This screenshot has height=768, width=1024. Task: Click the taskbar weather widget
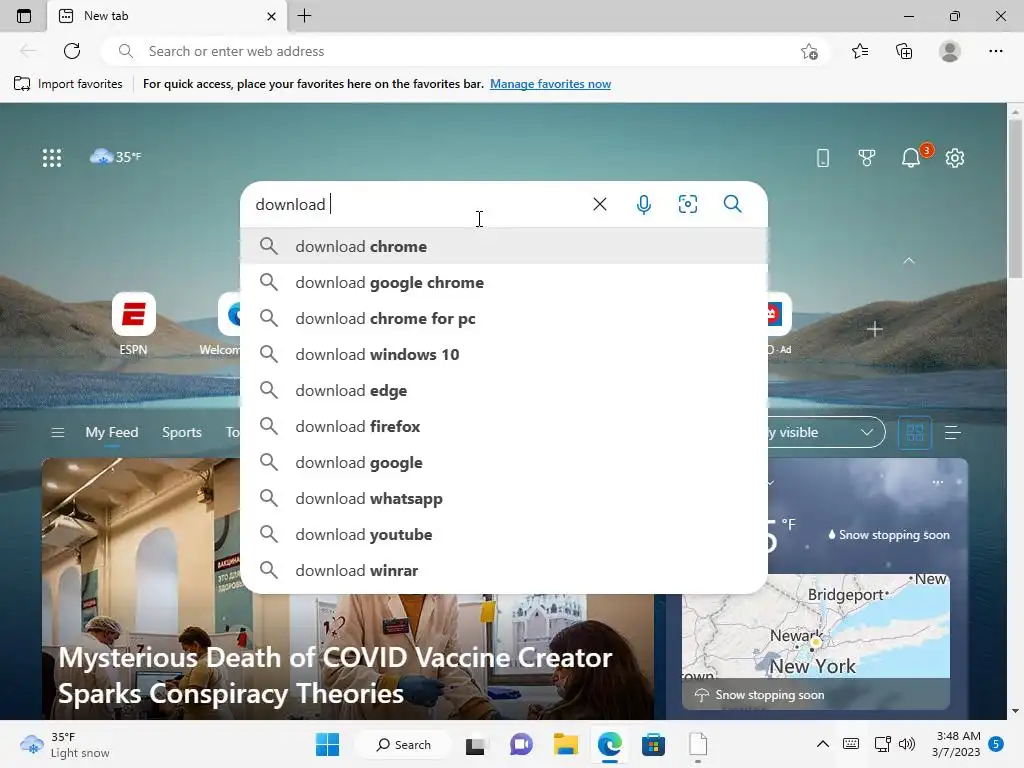click(x=65, y=744)
